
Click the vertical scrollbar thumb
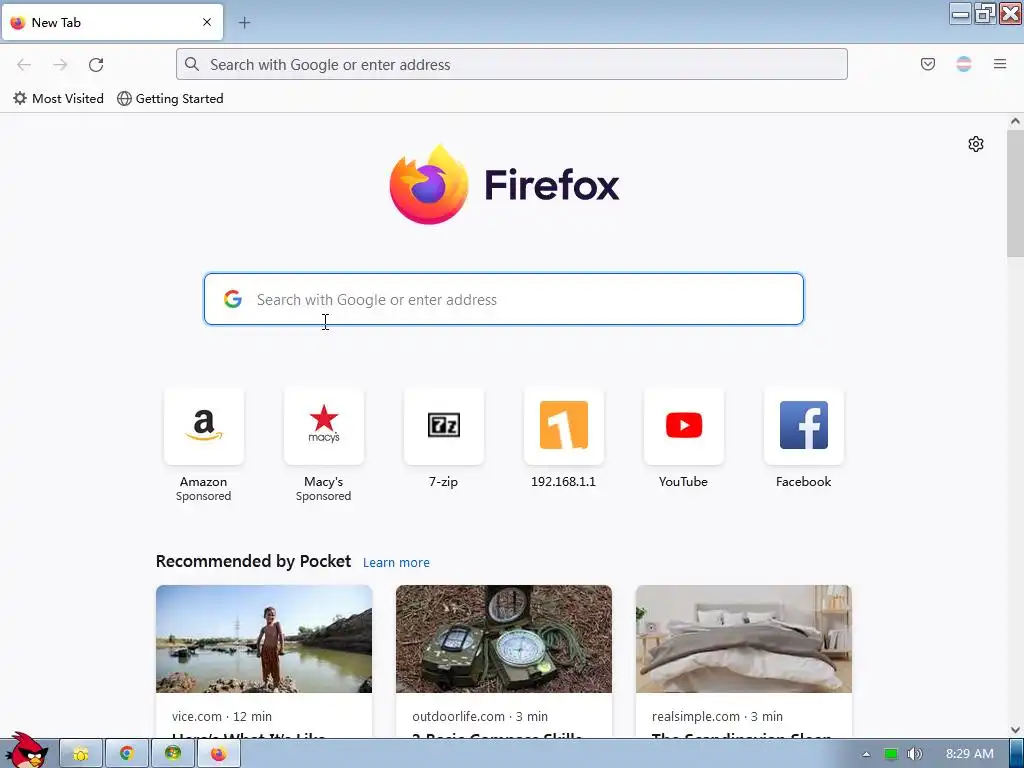click(x=1015, y=193)
